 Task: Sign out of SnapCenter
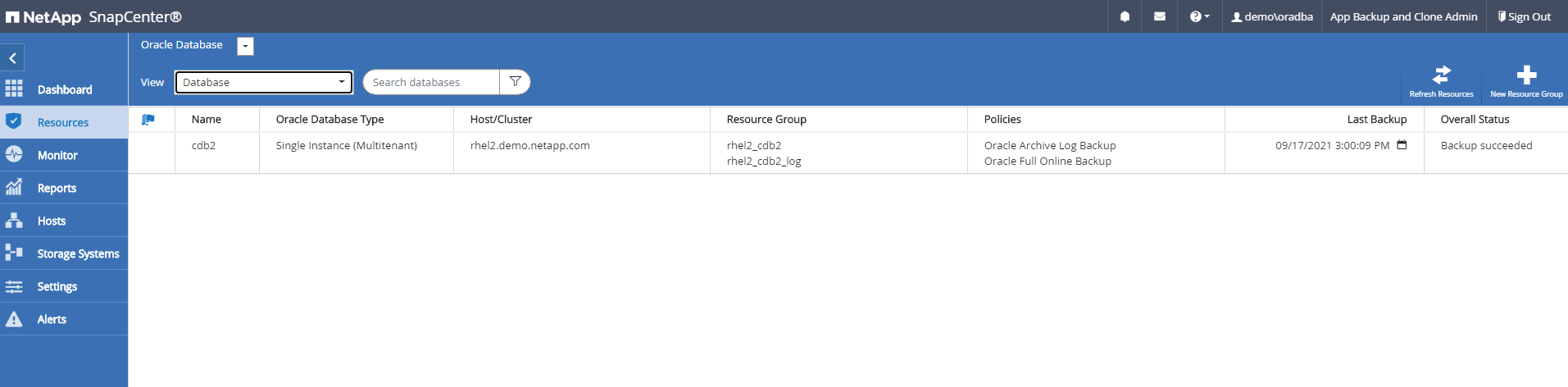coord(1525,16)
